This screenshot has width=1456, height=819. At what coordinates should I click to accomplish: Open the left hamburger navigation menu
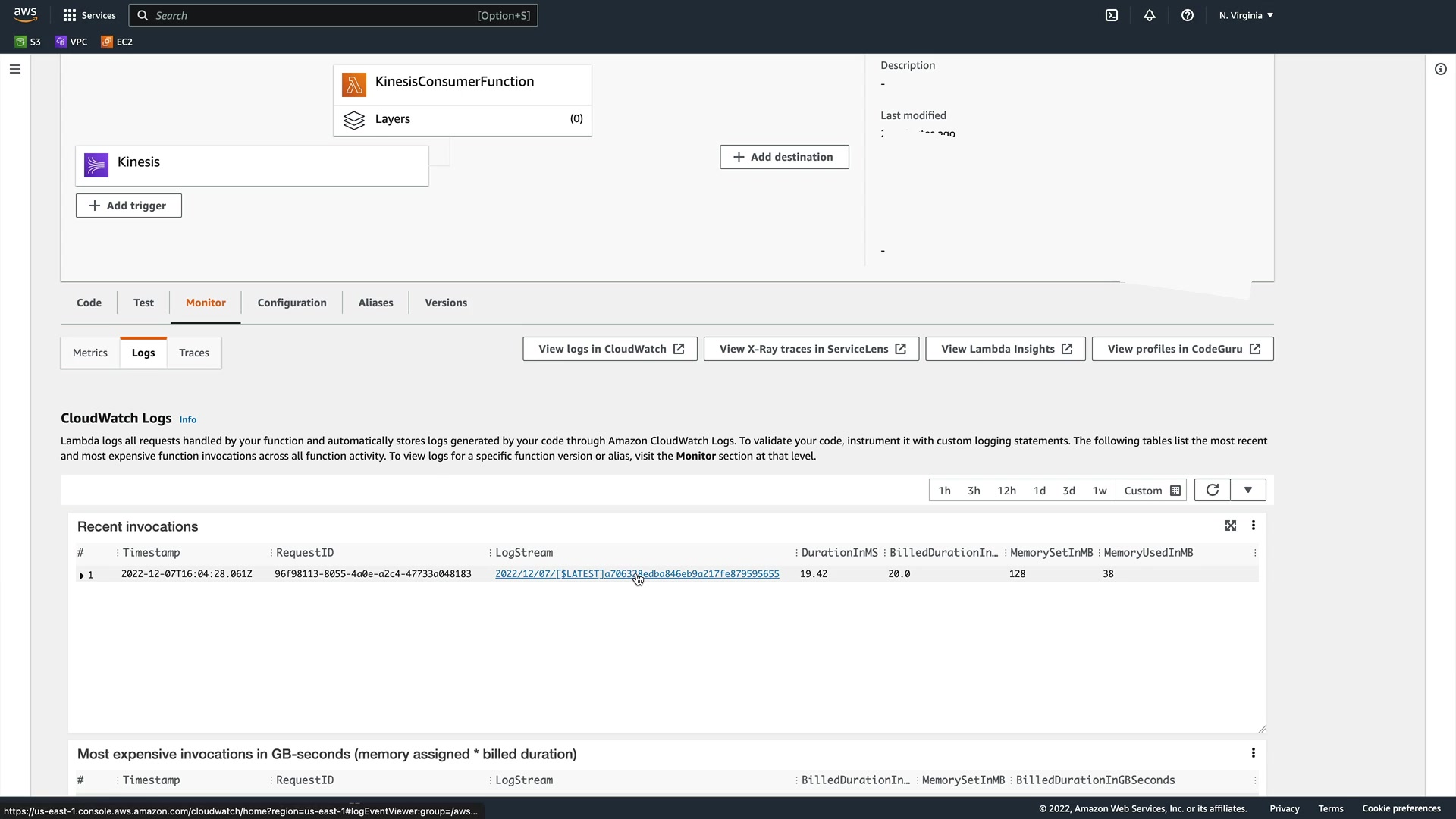click(15, 69)
